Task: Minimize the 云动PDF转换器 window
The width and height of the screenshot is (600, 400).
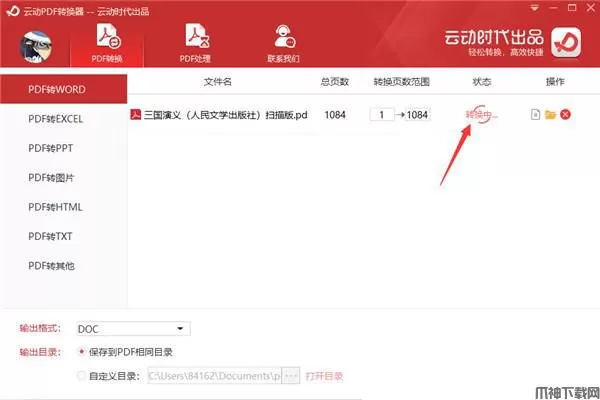Action: pyautogui.click(x=553, y=8)
